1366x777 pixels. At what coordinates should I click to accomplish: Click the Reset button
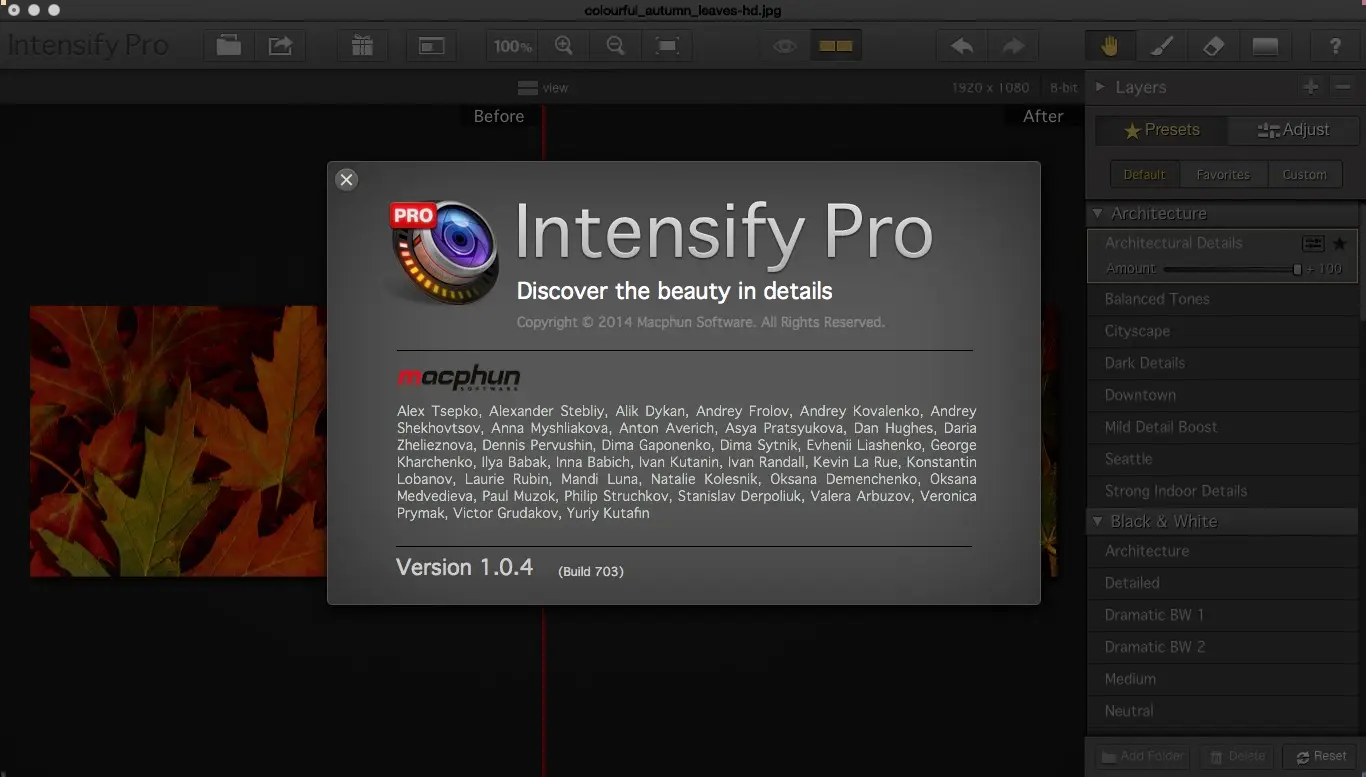click(x=1321, y=757)
